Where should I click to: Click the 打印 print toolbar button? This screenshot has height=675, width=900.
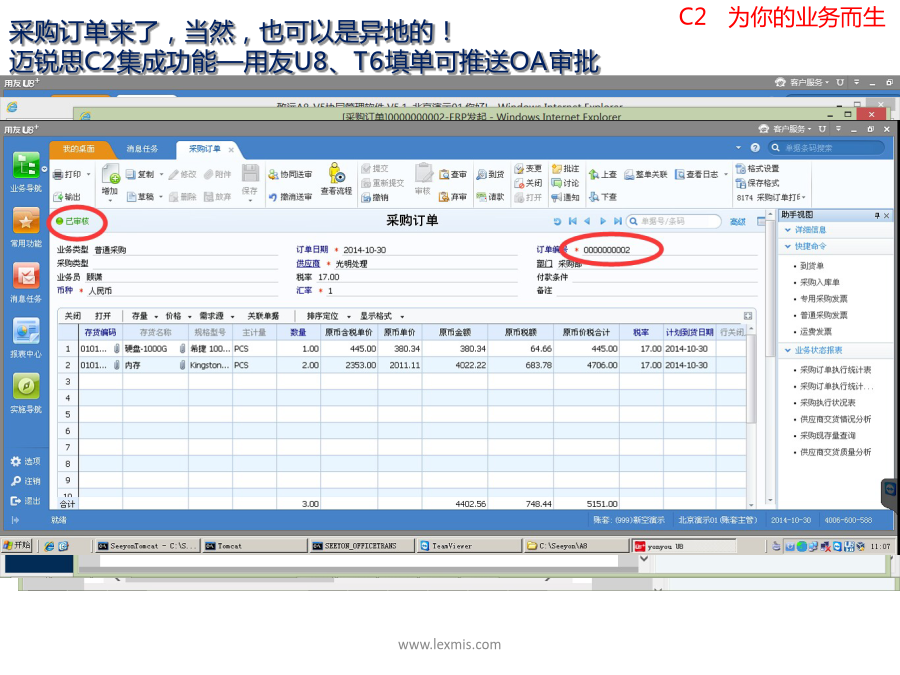(x=67, y=174)
